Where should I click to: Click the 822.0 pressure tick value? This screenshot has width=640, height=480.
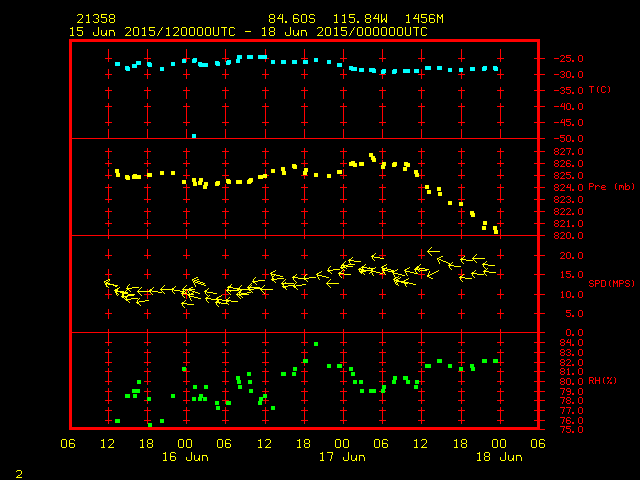pos(569,212)
